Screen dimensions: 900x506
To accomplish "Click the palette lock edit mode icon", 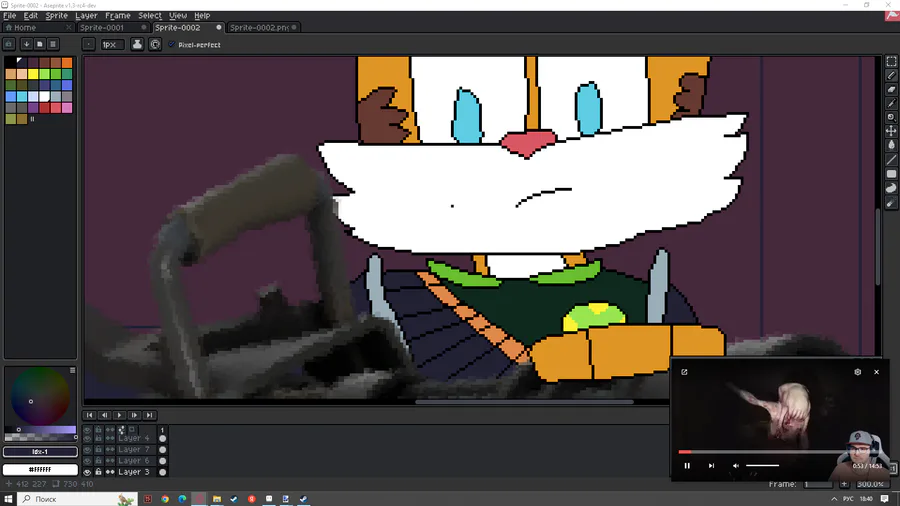I will (x=9, y=44).
